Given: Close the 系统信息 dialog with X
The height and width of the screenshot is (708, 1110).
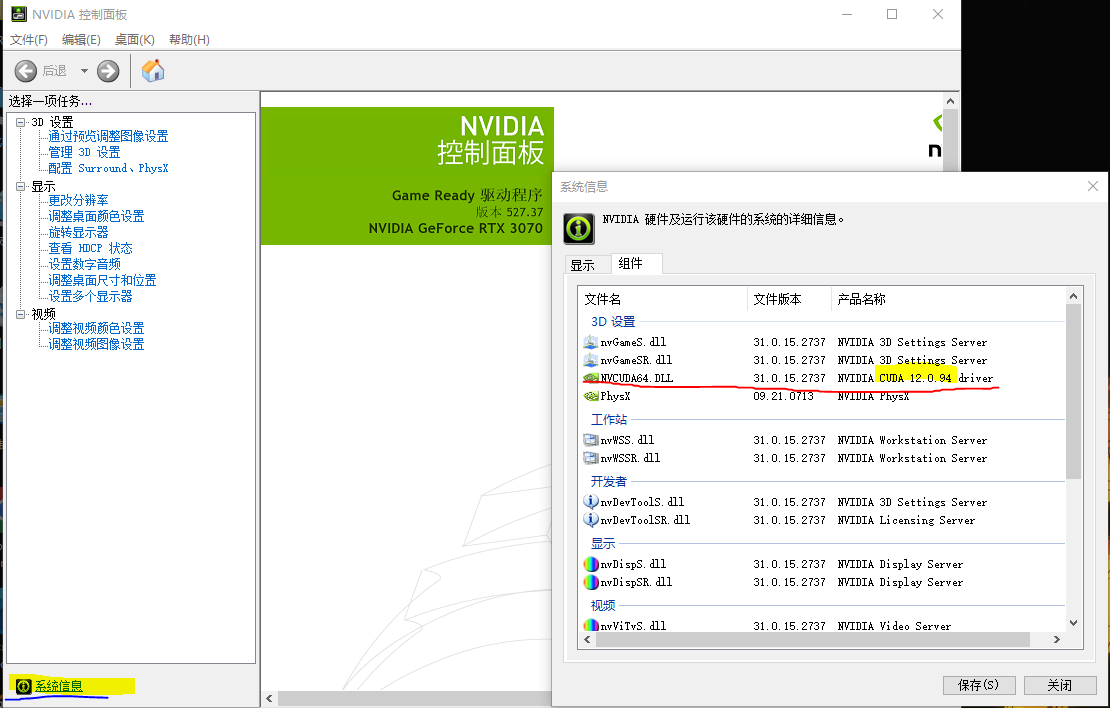Looking at the screenshot, I should [1093, 186].
